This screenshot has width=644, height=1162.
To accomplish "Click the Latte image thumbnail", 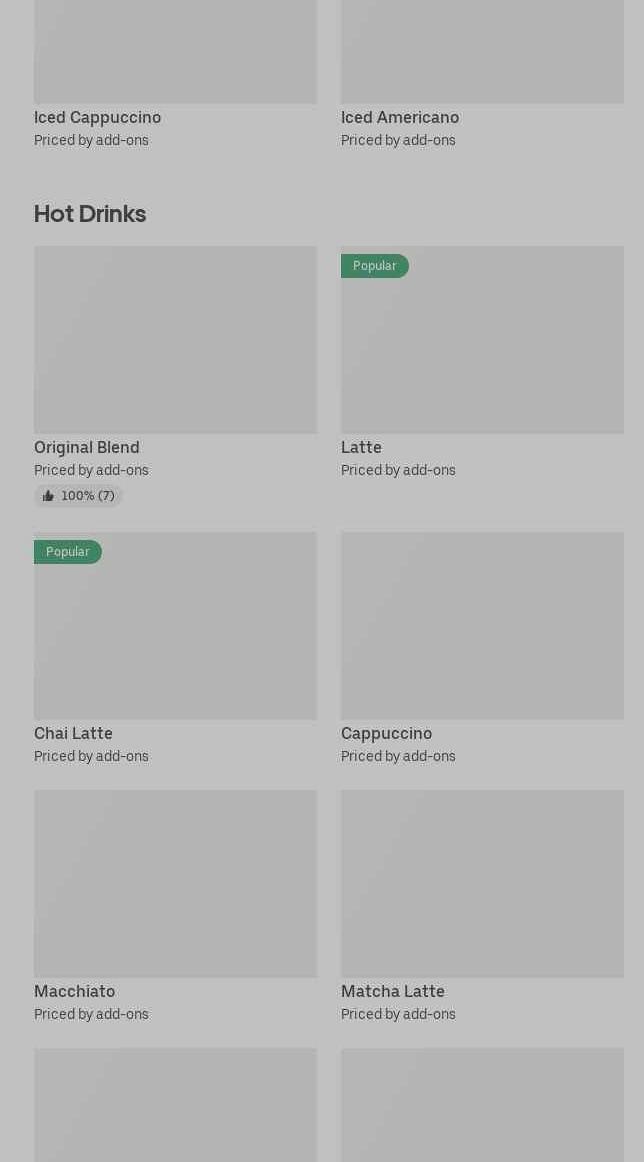I will [x=482, y=340].
